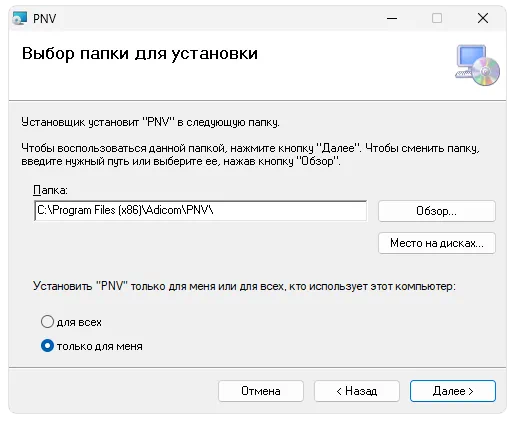Click into the folder path input field
The image size is (513, 421).
coord(200,211)
